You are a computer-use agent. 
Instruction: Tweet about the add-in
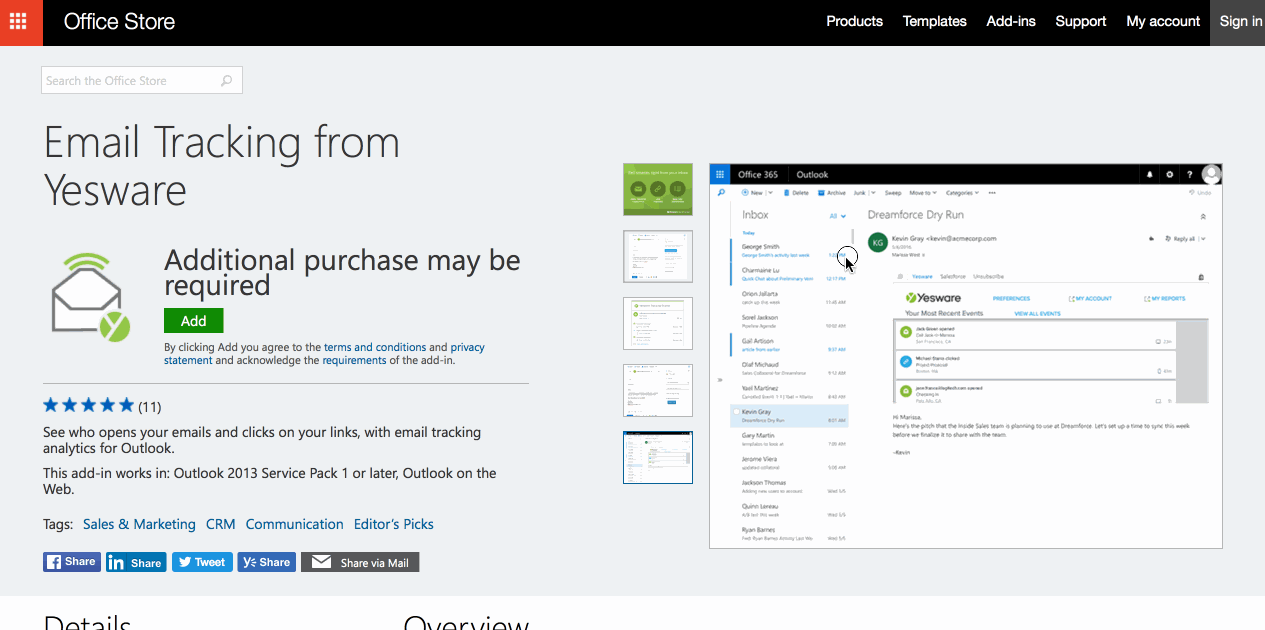click(202, 562)
